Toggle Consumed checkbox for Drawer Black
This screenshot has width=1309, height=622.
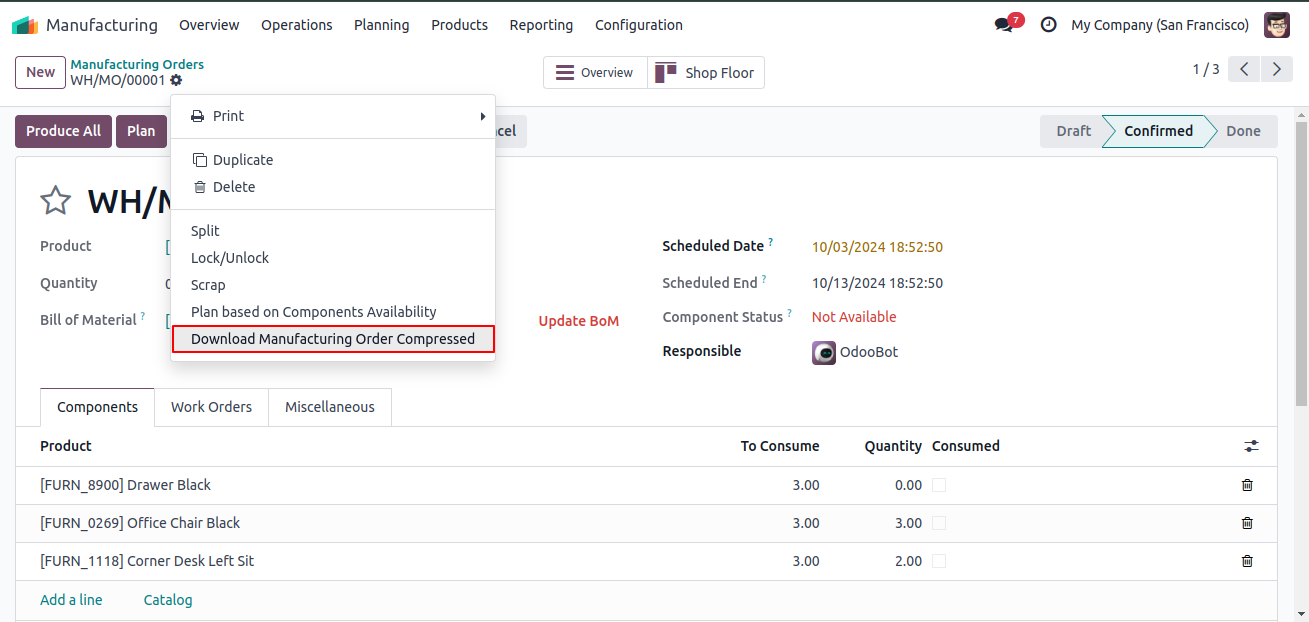939,485
